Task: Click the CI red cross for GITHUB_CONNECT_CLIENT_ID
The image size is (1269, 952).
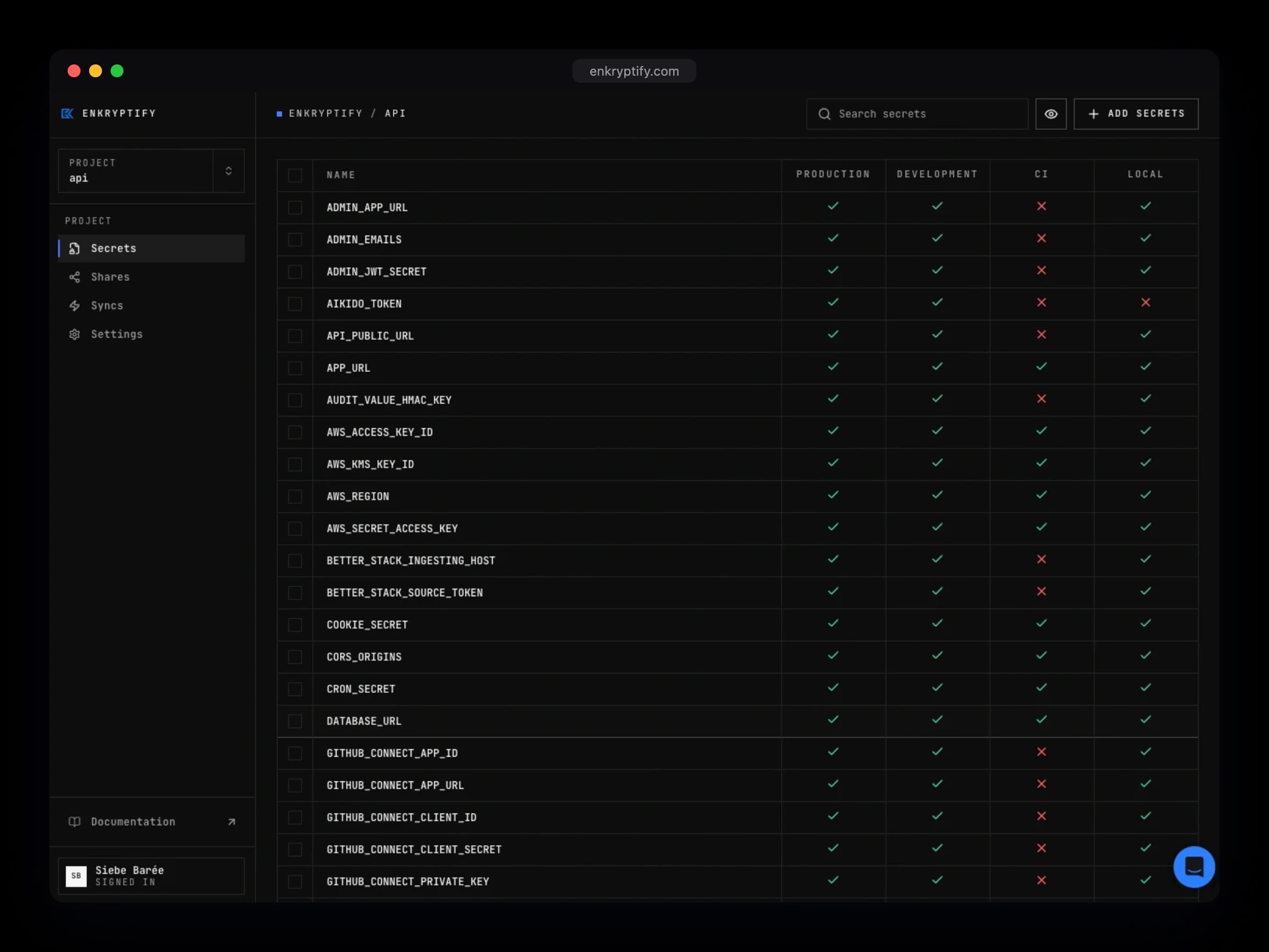Action: click(1041, 816)
